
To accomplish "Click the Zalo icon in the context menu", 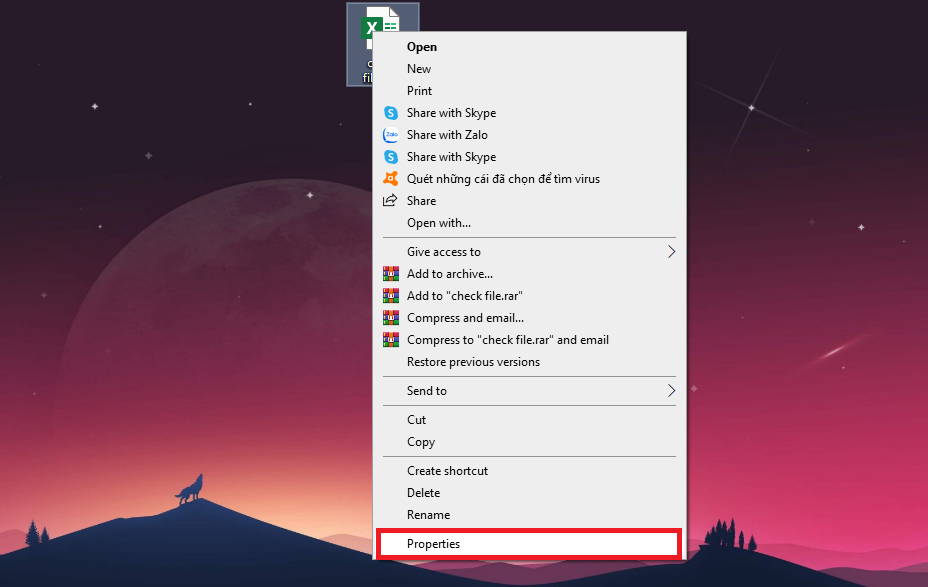I will coord(391,135).
